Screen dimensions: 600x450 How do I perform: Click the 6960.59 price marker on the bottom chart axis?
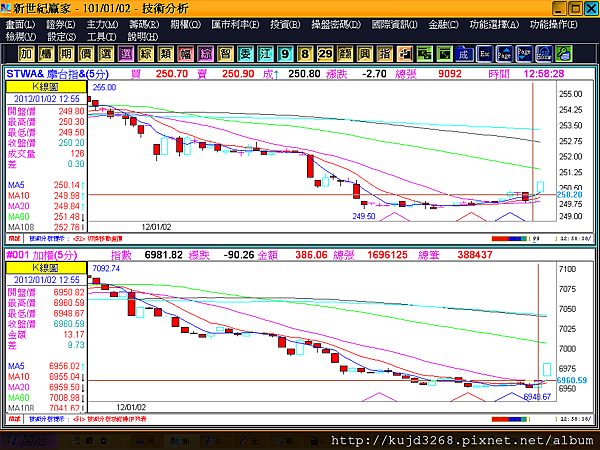pos(572,380)
